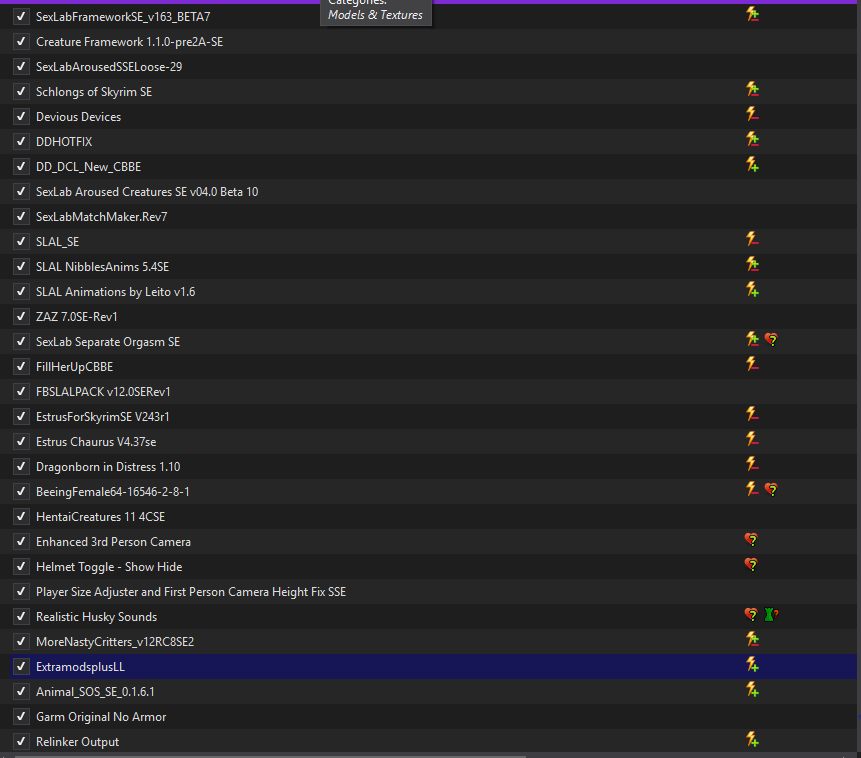The image size is (861, 758).
Task: Toggle the Realistic Husky Sounds checkbox
Action: (x=21, y=616)
